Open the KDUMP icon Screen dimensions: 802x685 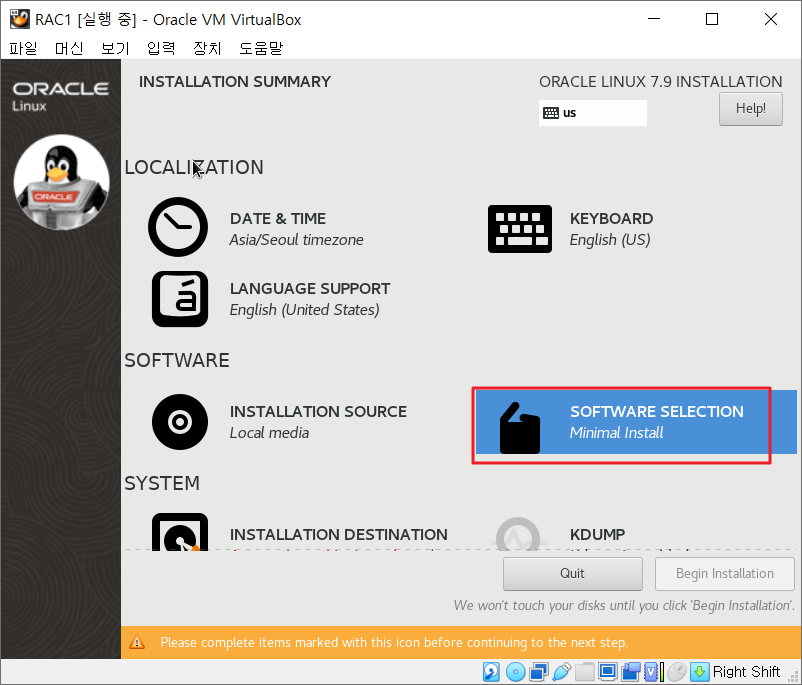(x=518, y=535)
